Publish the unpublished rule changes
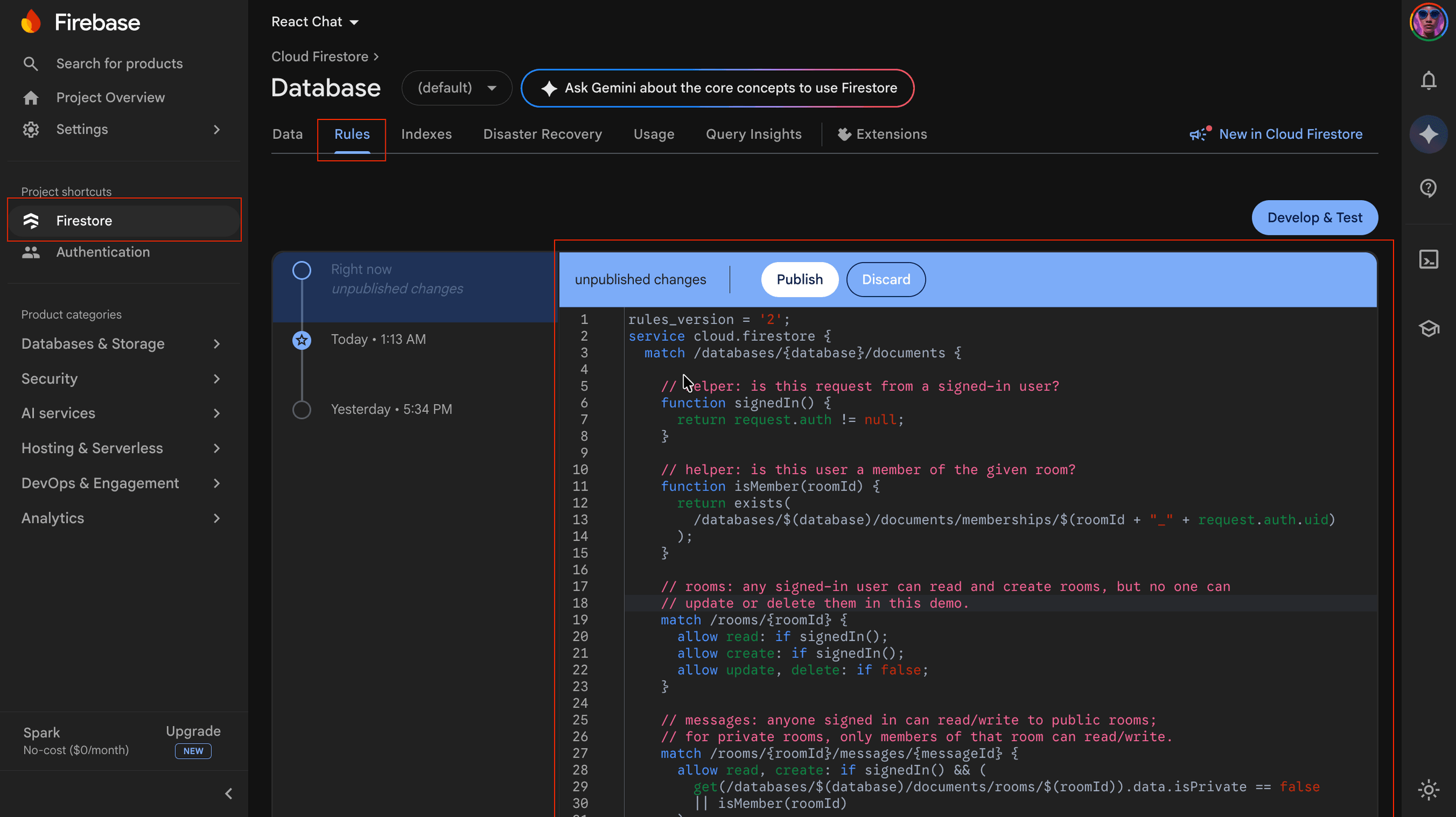1456x817 pixels. coord(800,280)
